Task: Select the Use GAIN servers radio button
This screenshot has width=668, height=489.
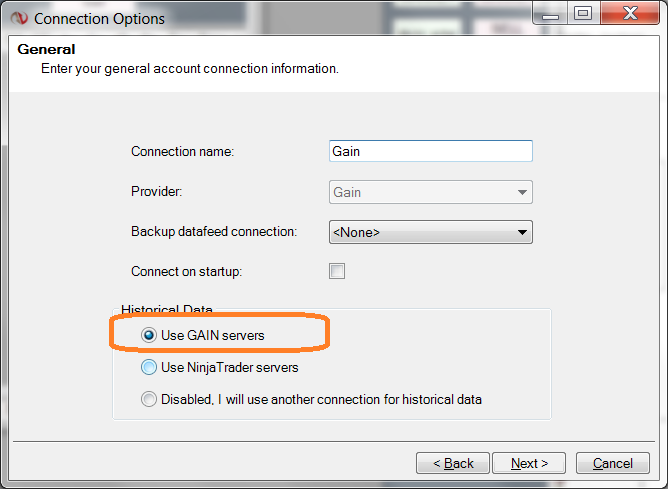Action: click(x=149, y=336)
